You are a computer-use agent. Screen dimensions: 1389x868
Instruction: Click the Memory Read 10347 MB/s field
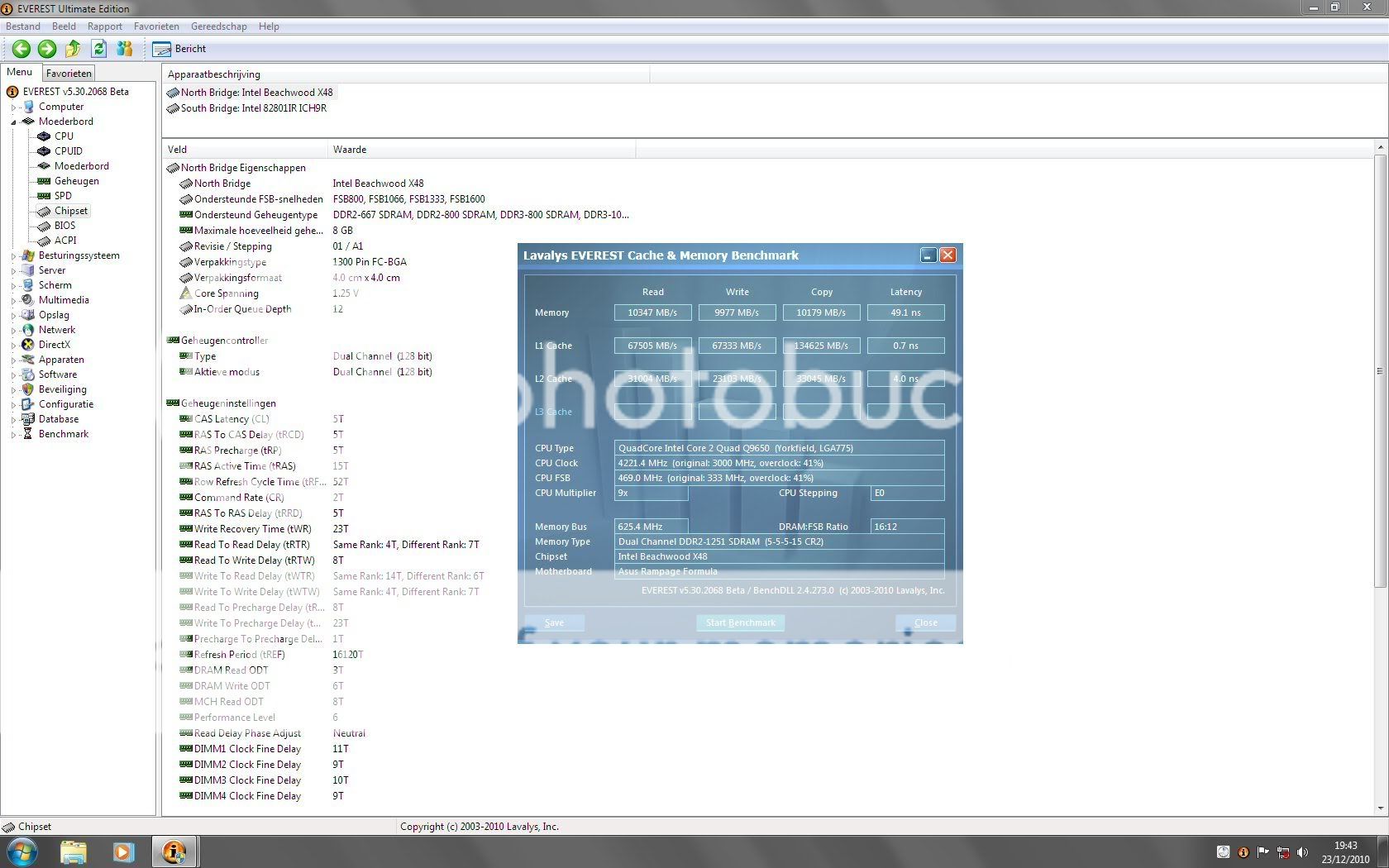tap(652, 312)
